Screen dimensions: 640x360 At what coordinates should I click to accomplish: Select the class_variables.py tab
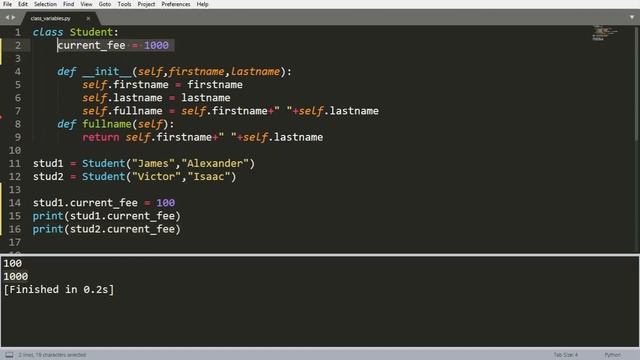(x=51, y=18)
